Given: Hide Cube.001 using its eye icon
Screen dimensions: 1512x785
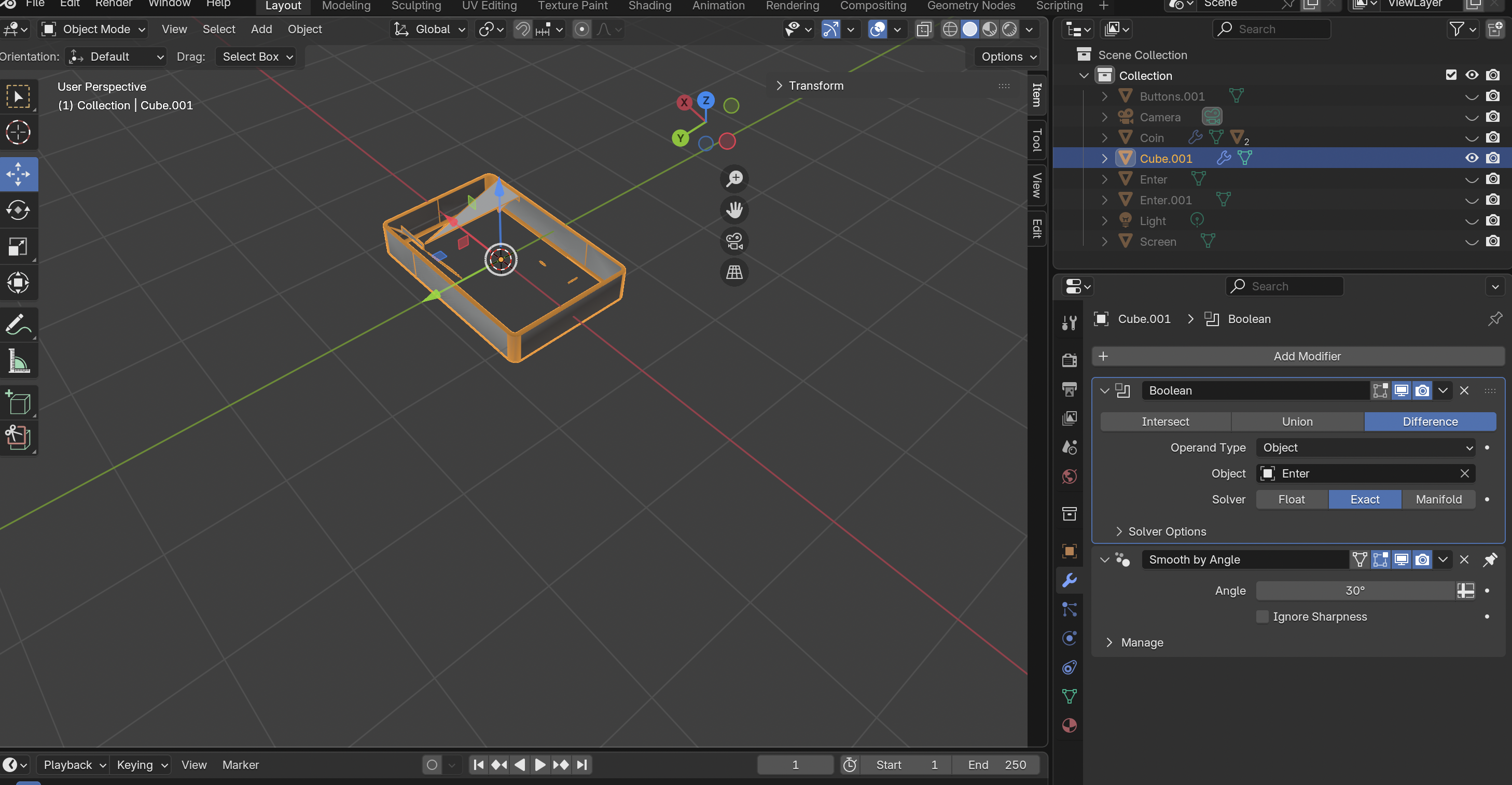Looking at the screenshot, I should [x=1472, y=159].
